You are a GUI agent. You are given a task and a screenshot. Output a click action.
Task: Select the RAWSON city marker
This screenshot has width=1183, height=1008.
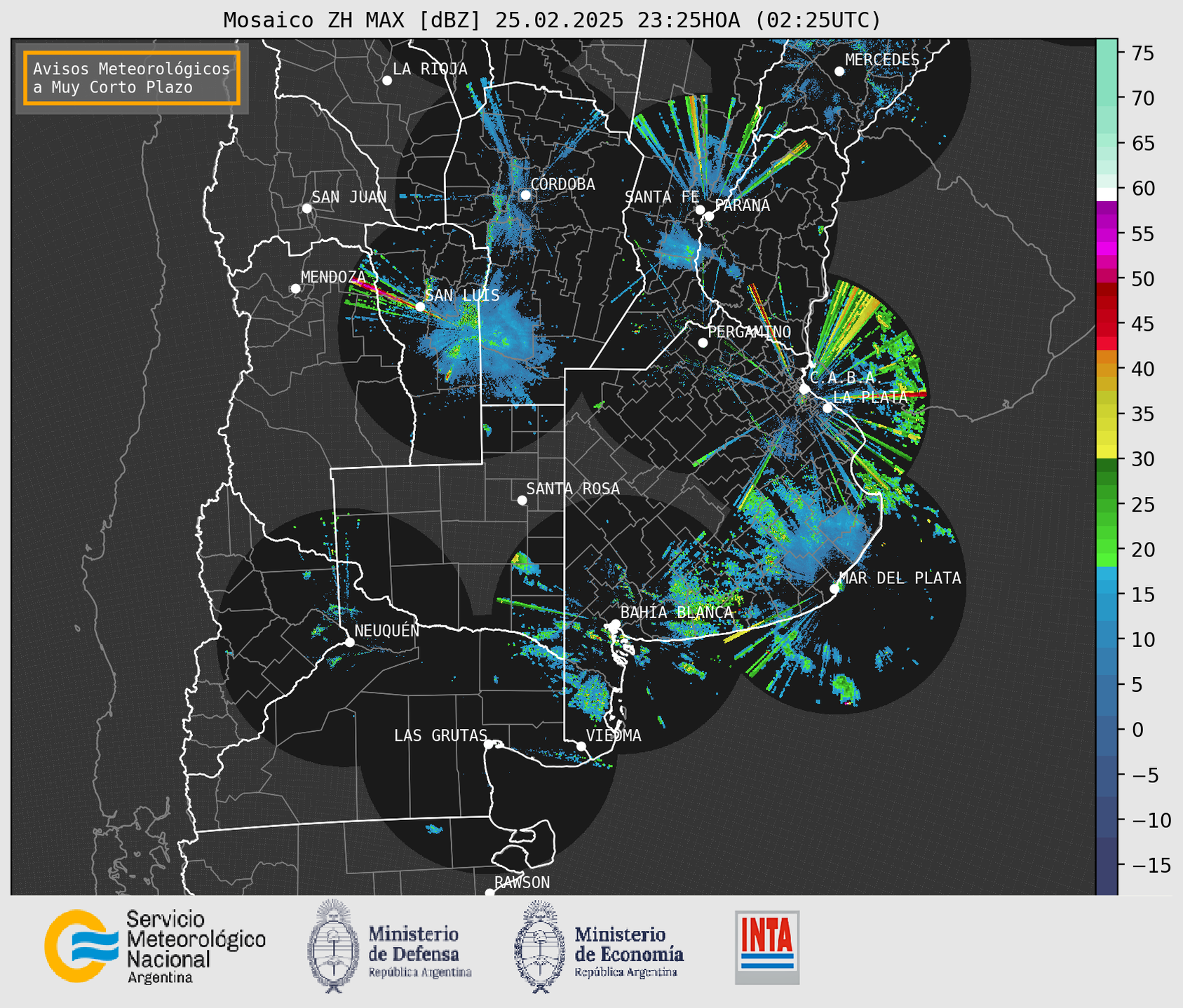(x=489, y=893)
